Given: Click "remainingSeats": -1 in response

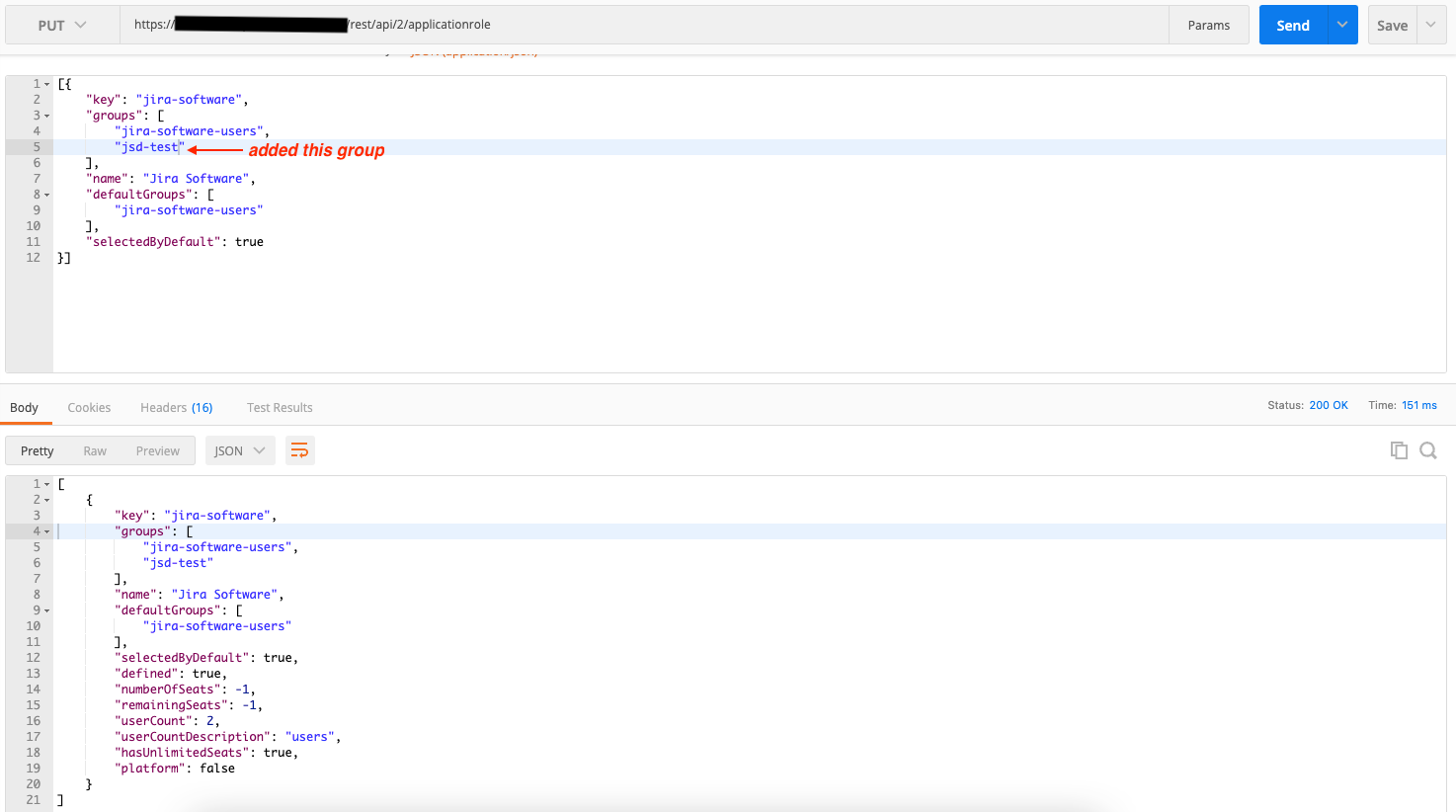Looking at the screenshot, I should [x=189, y=705].
